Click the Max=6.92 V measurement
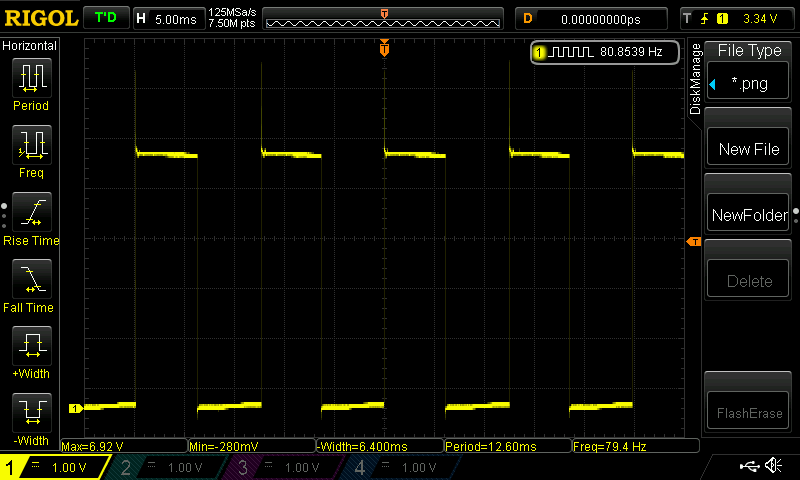Image resolution: width=800 pixels, height=480 pixels. [124, 446]
